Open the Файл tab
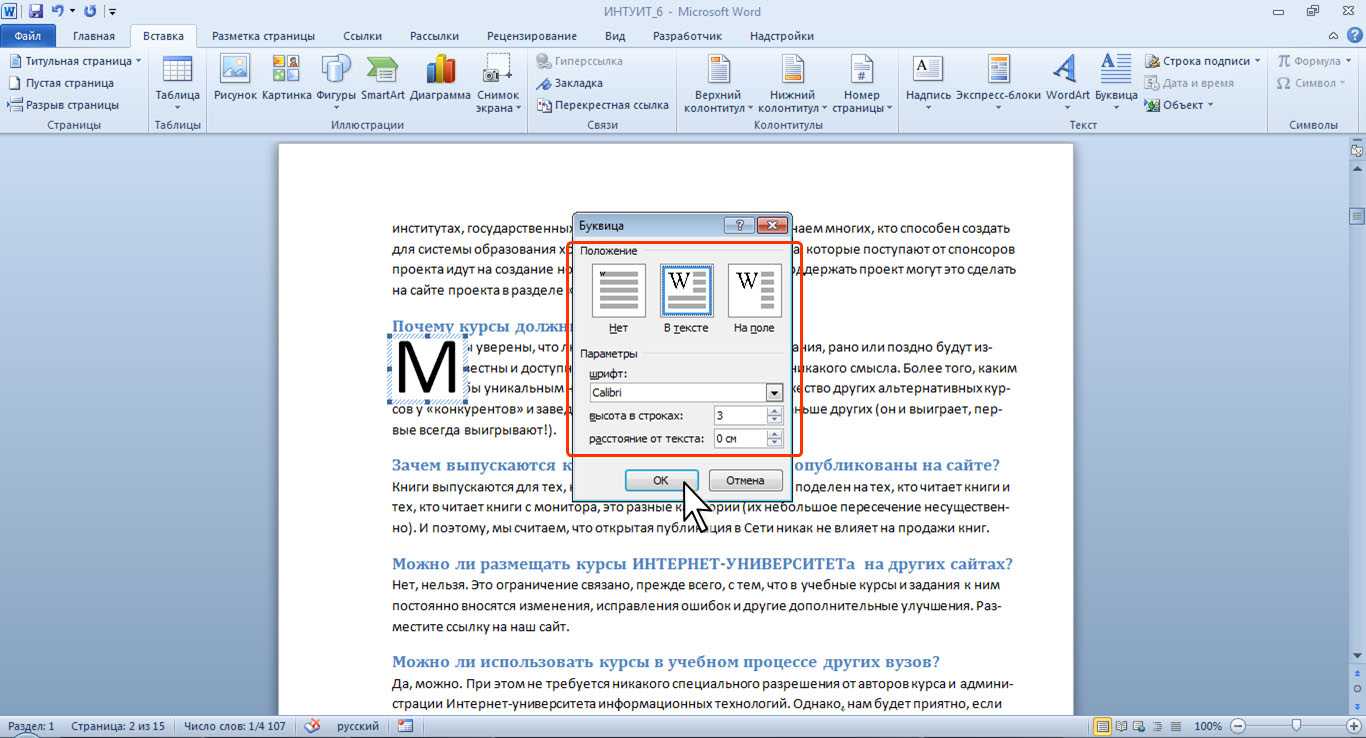Viewport: 1366px width, 738px height. tap(28, 36)
